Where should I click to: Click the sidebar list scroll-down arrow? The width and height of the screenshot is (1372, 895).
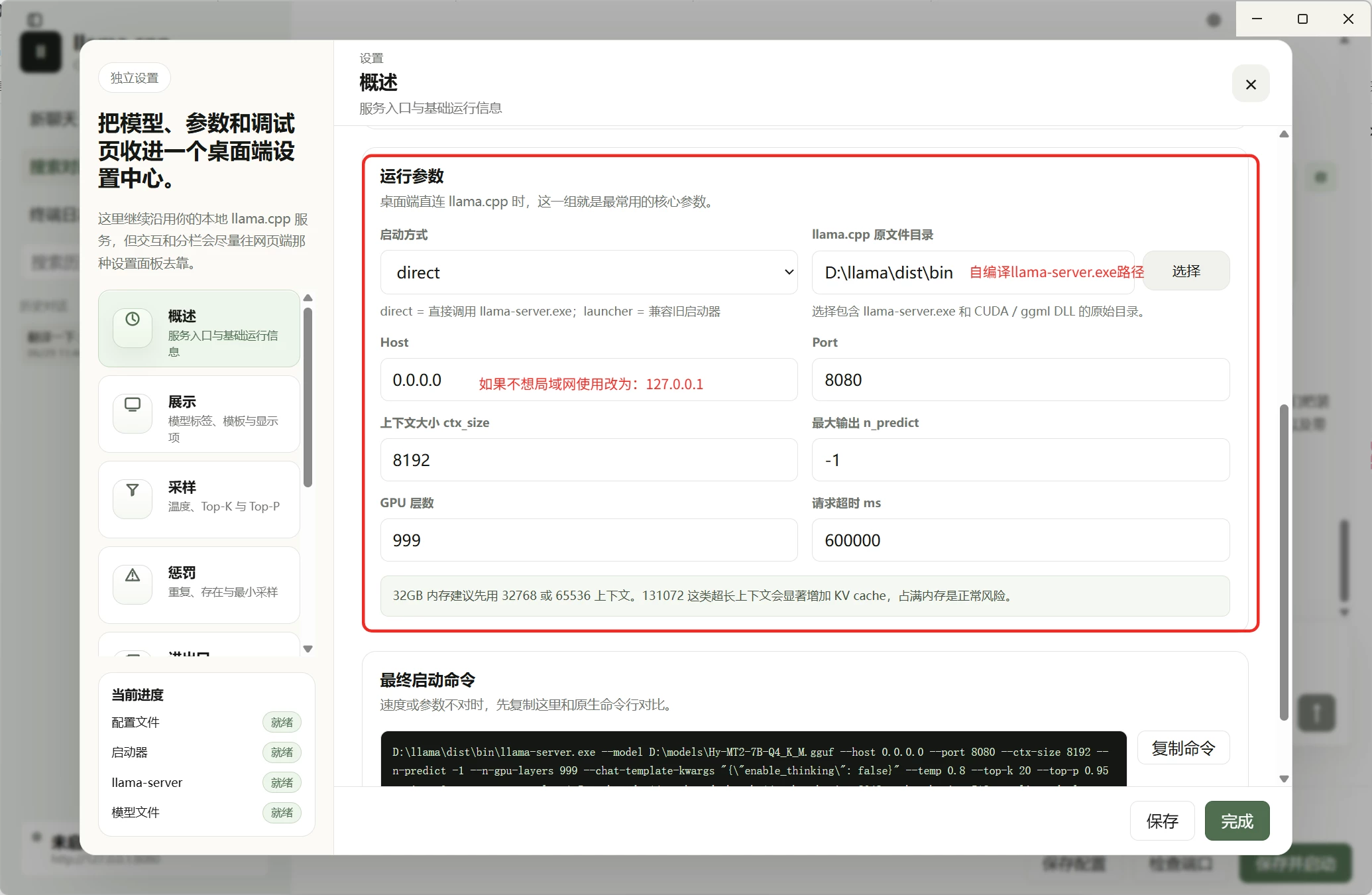308,649
